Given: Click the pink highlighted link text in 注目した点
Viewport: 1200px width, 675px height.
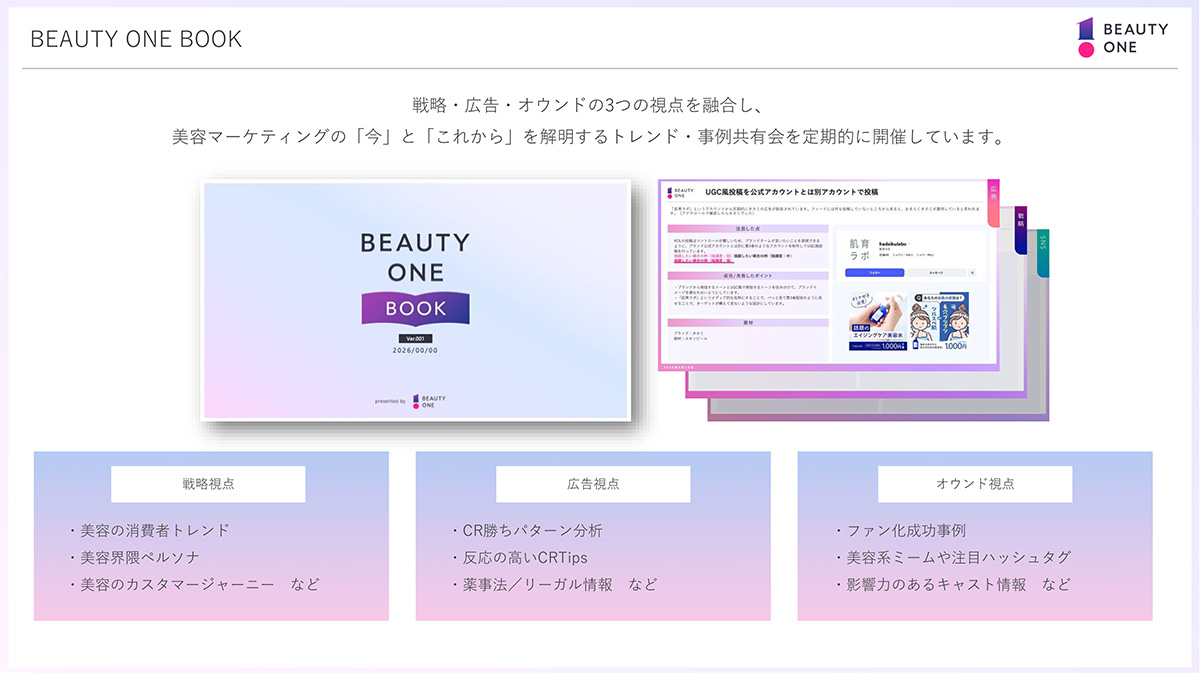Looking at the screenshot, I should click(704, 259).
